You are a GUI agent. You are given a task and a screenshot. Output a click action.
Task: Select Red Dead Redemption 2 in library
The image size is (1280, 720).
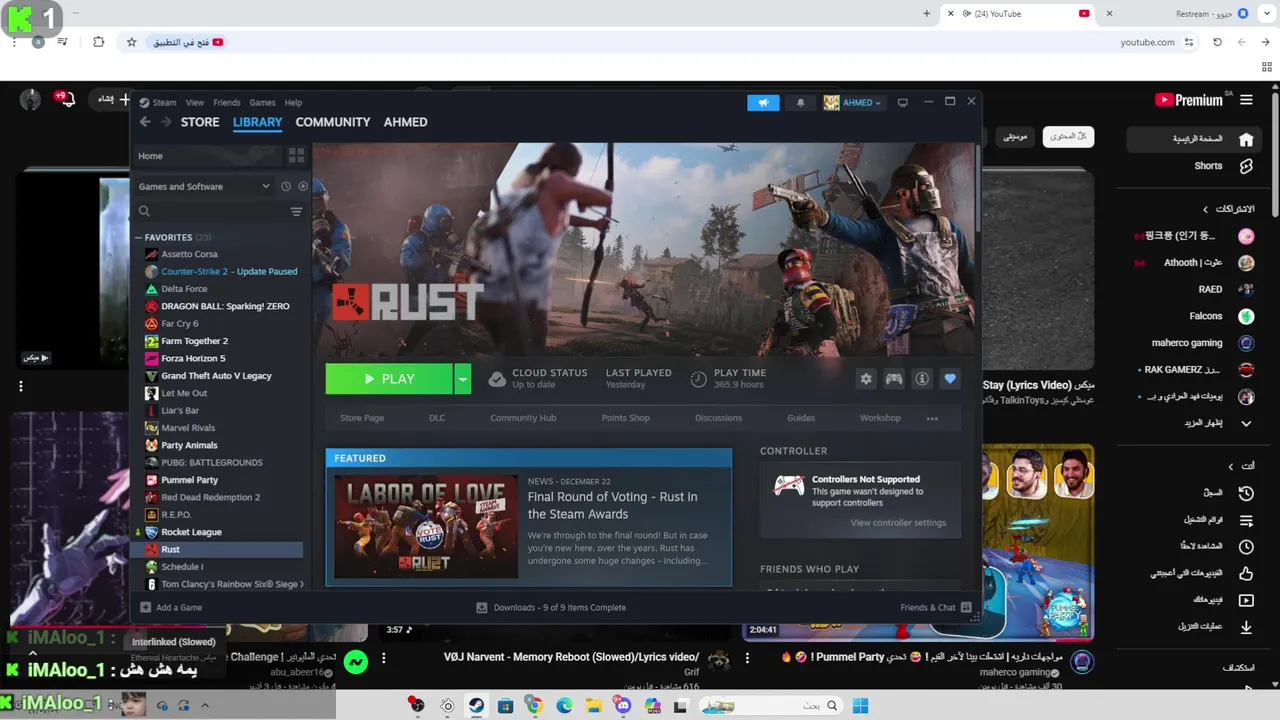click(210, 497)
